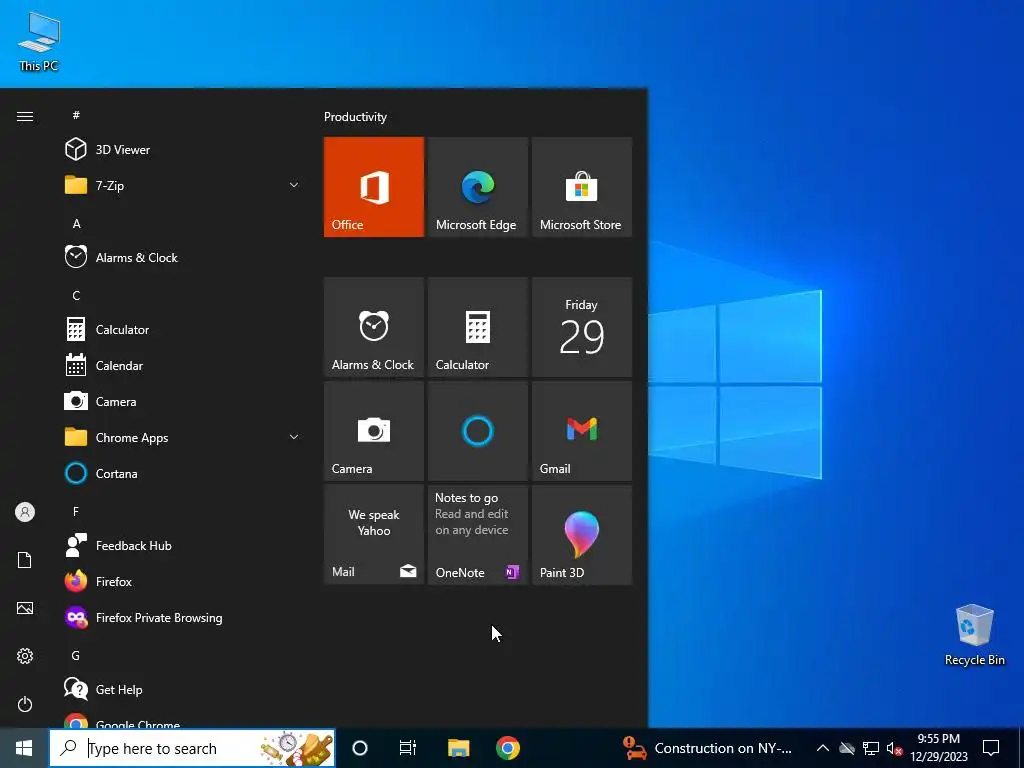Open the Cortana tile
Image resolution: width=1024 pixels, height=768 pixels.
coord(477,431)
